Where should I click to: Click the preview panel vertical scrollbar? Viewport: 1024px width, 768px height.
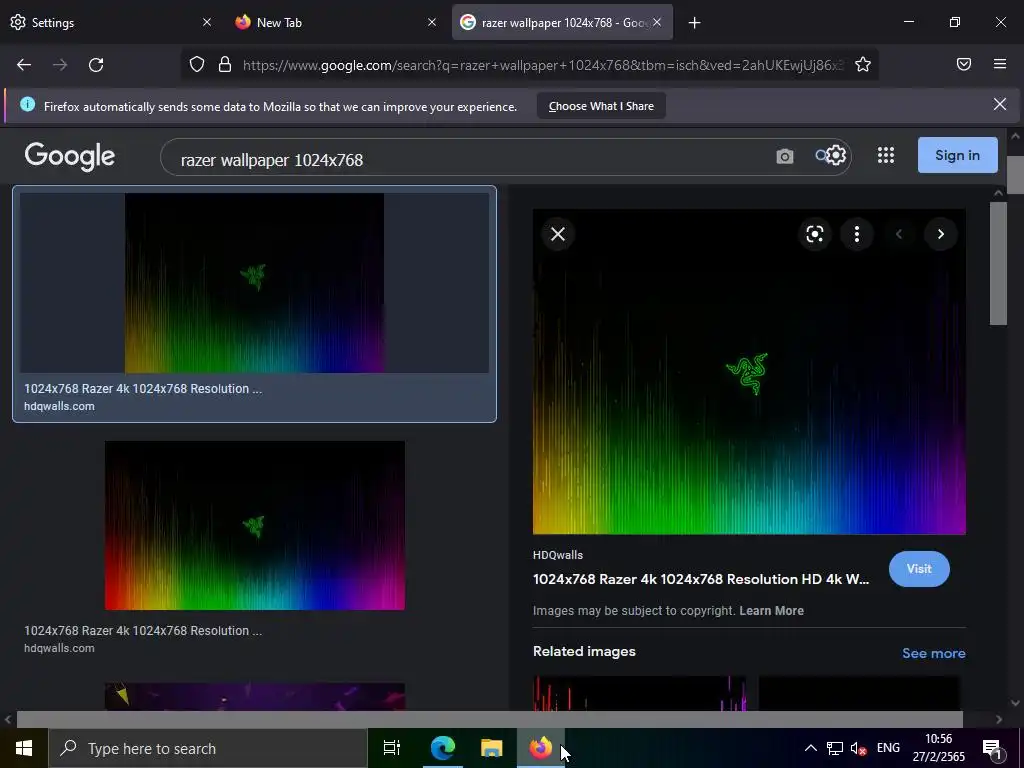pyautogui.click(x=998, y=263)
